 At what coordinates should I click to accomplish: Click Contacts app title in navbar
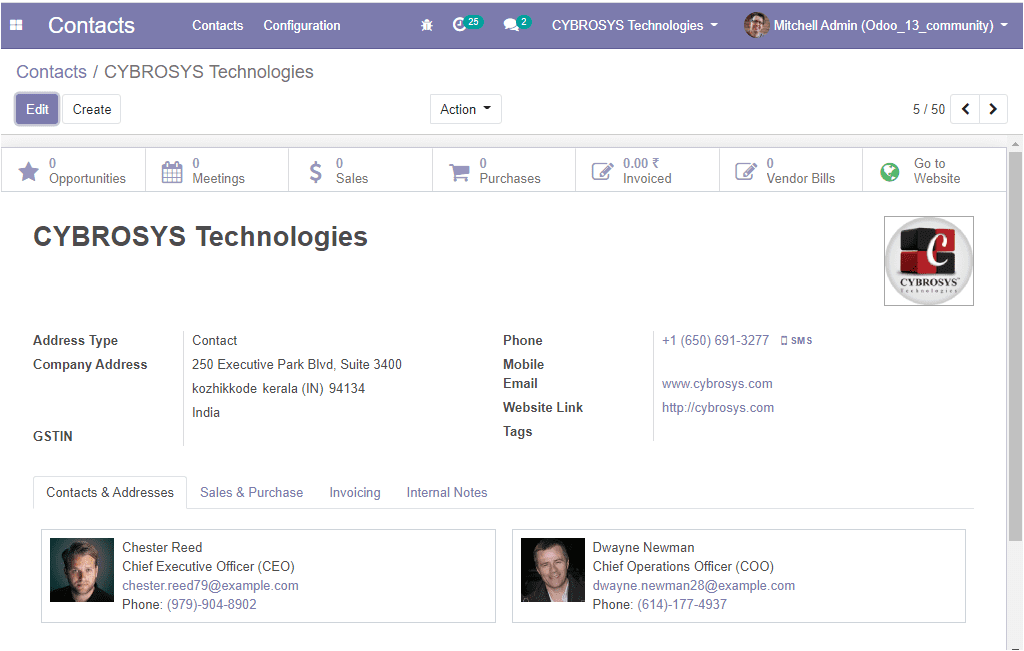click(91, 25)
